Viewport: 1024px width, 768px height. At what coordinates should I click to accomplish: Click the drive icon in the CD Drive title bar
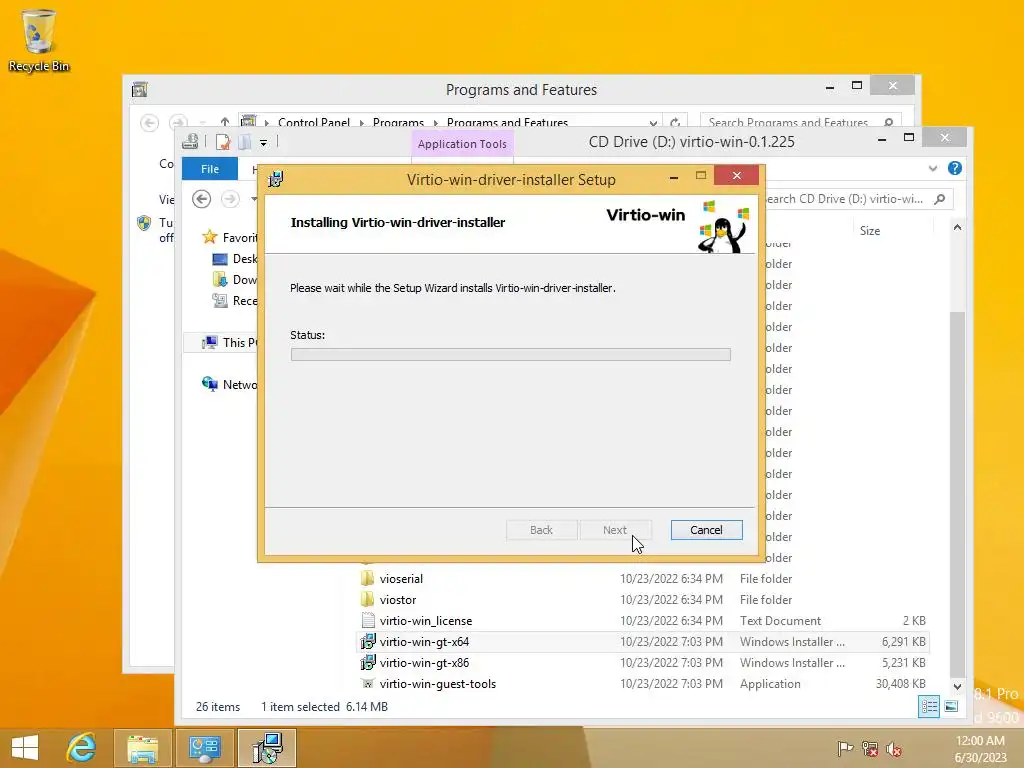pos(190,141)
